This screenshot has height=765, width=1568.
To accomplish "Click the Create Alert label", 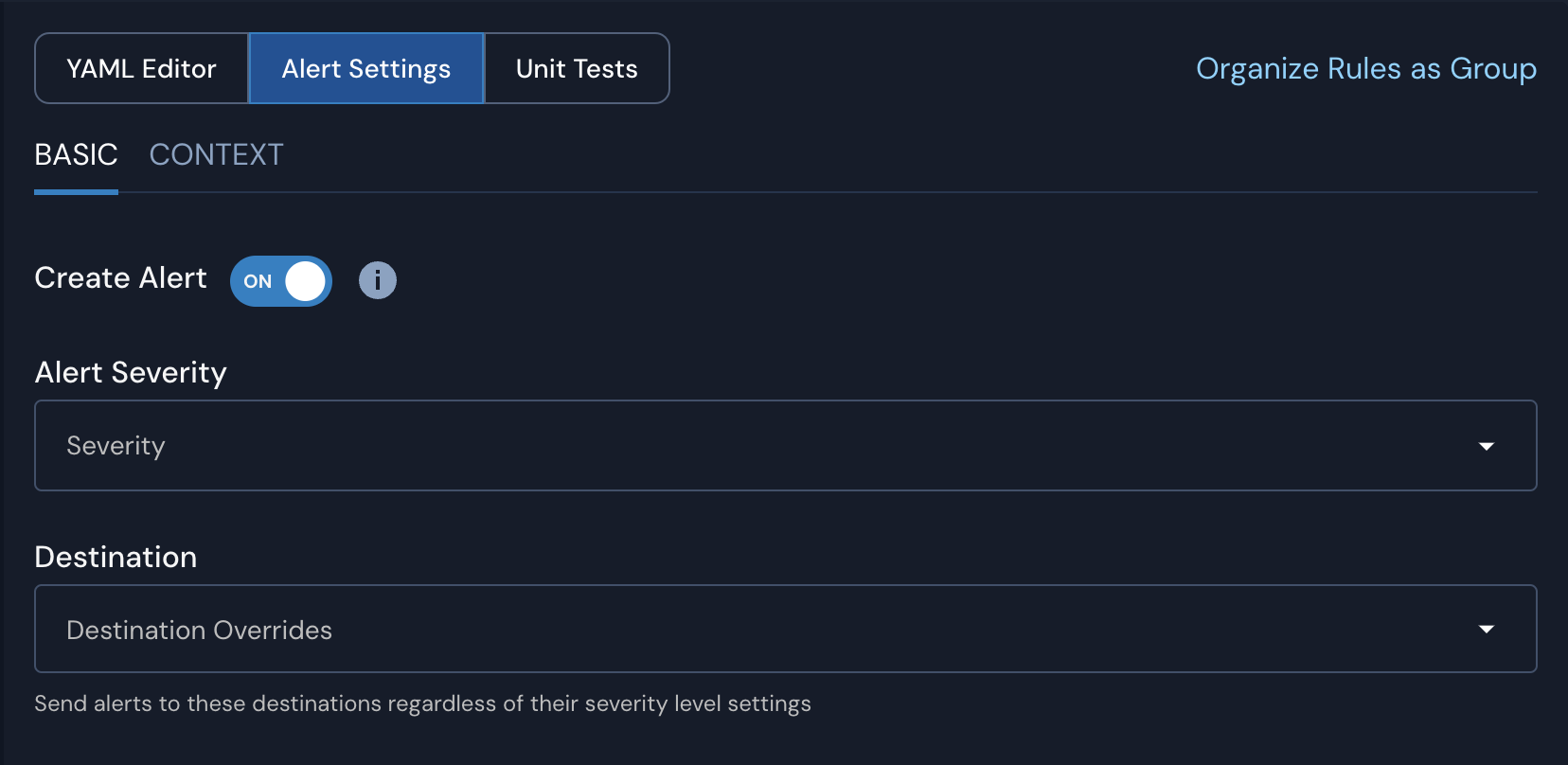I will tap(120, 278).
